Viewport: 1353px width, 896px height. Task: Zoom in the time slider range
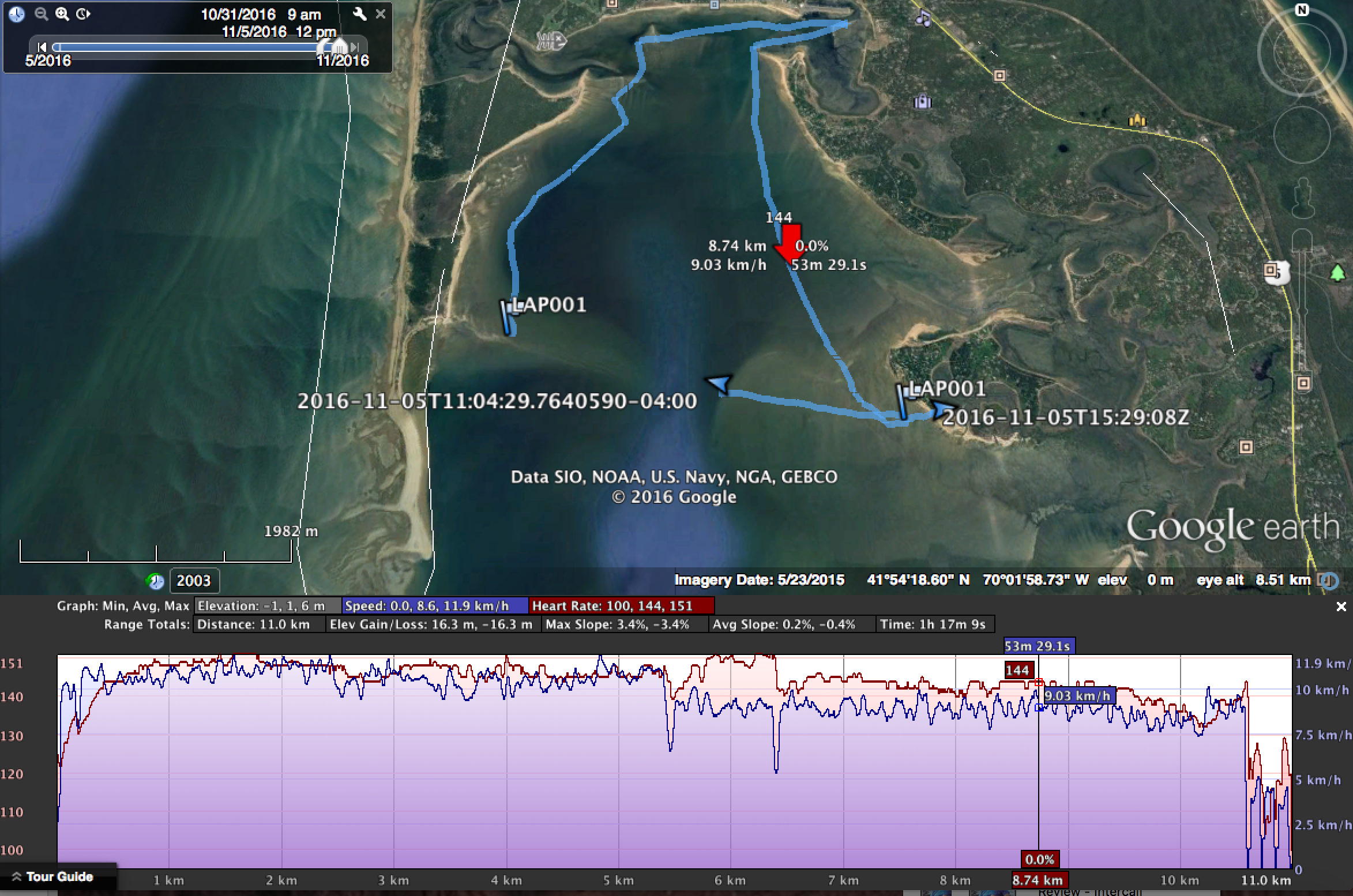62,14
